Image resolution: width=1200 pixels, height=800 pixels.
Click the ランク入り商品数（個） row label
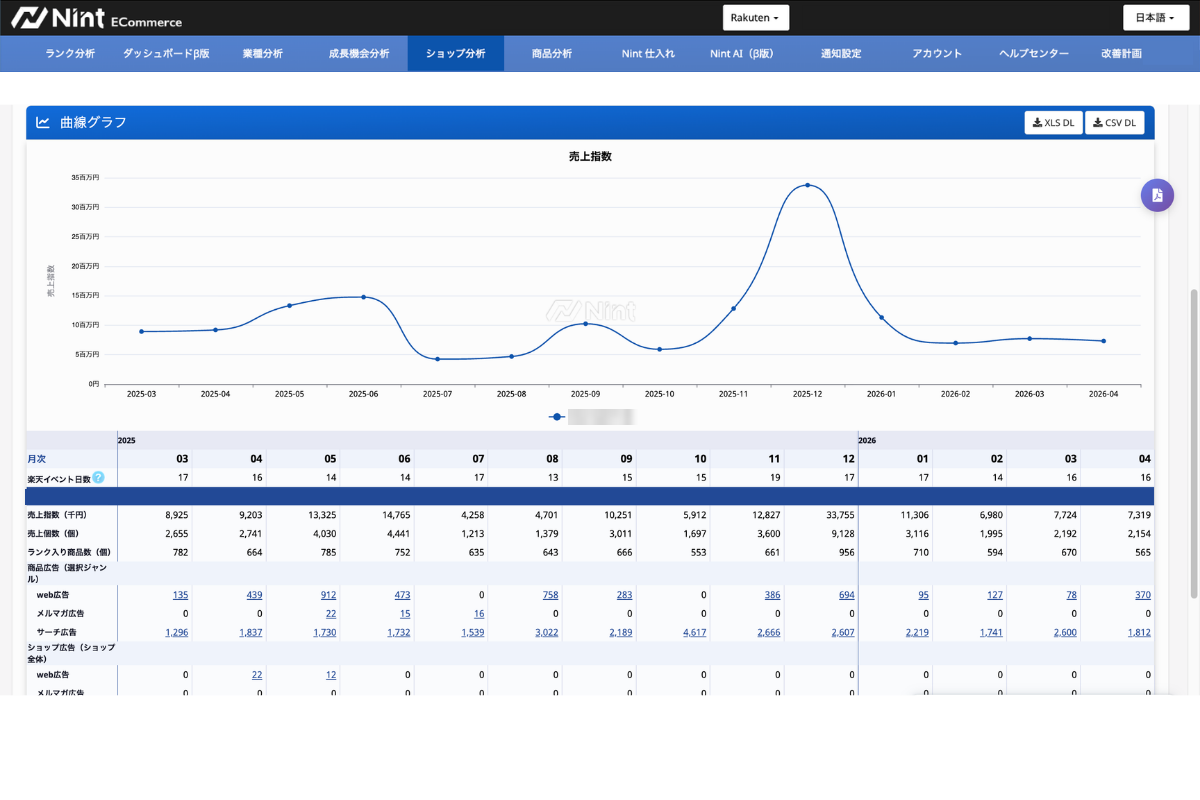click(68, 551)
